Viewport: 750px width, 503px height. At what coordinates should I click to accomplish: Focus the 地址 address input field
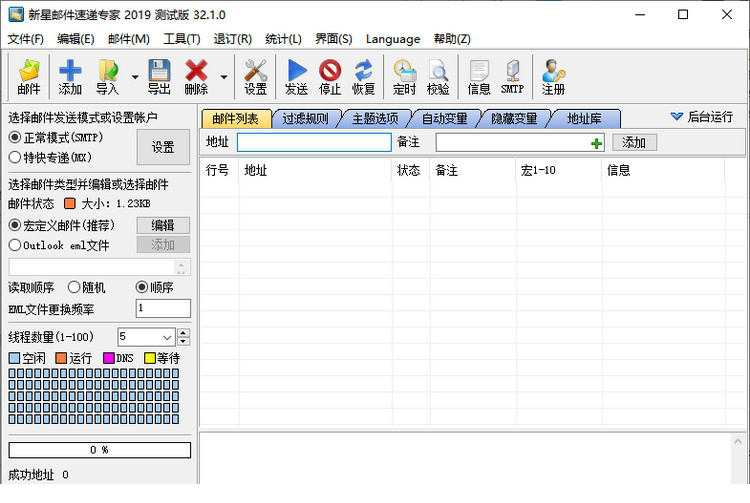314,142
